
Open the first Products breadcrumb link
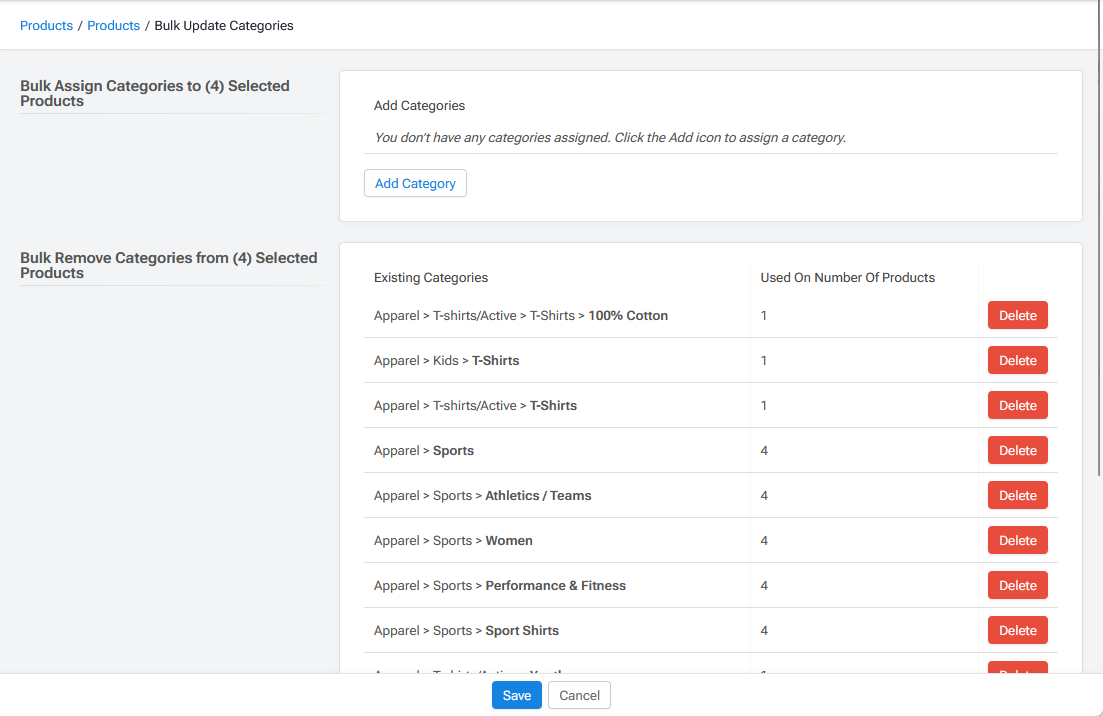coord(46,25)
